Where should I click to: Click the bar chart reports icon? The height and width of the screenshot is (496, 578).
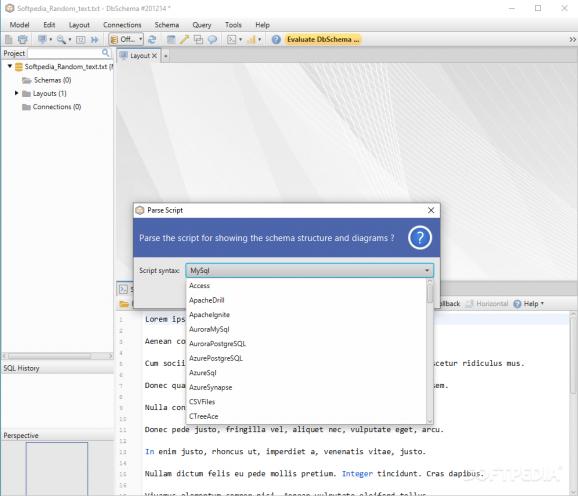[x=251, y=39]
